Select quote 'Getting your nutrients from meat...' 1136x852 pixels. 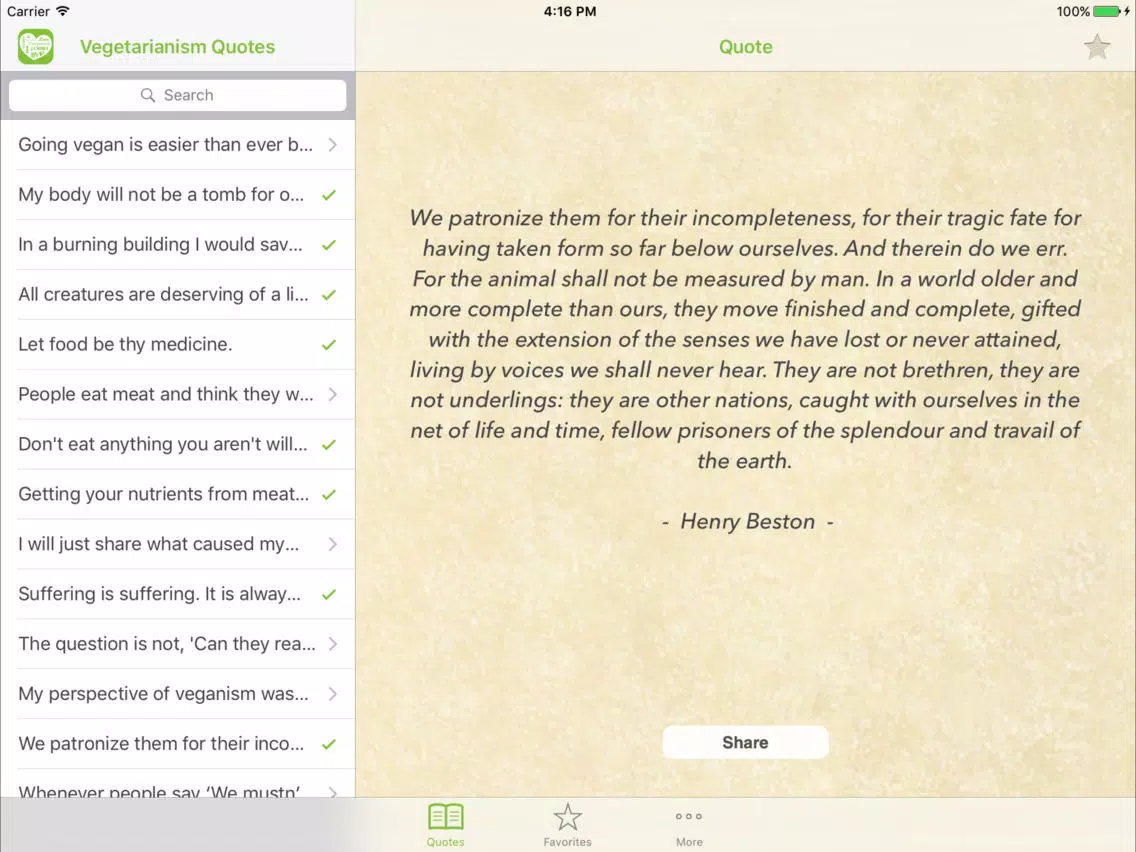(178, 494)
